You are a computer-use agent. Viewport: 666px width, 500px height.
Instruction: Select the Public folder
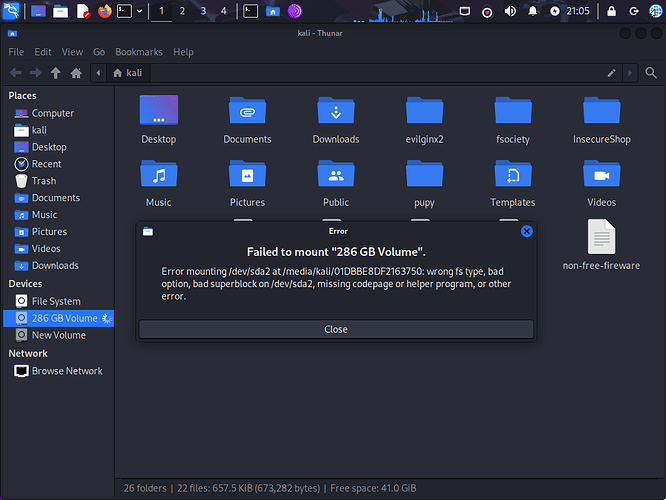336,173
